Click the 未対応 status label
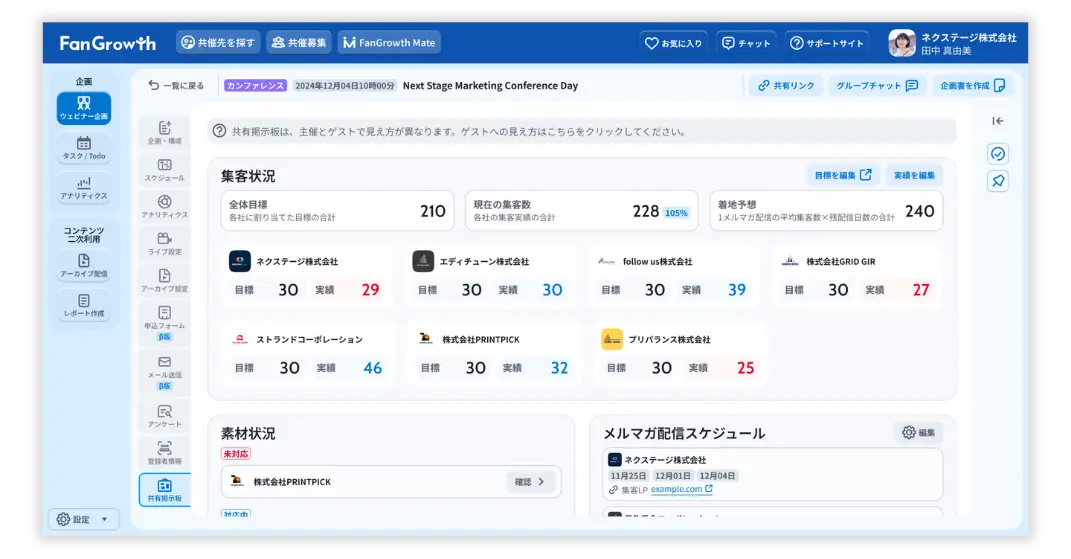The image size is (1071, 559). (236, 454)
